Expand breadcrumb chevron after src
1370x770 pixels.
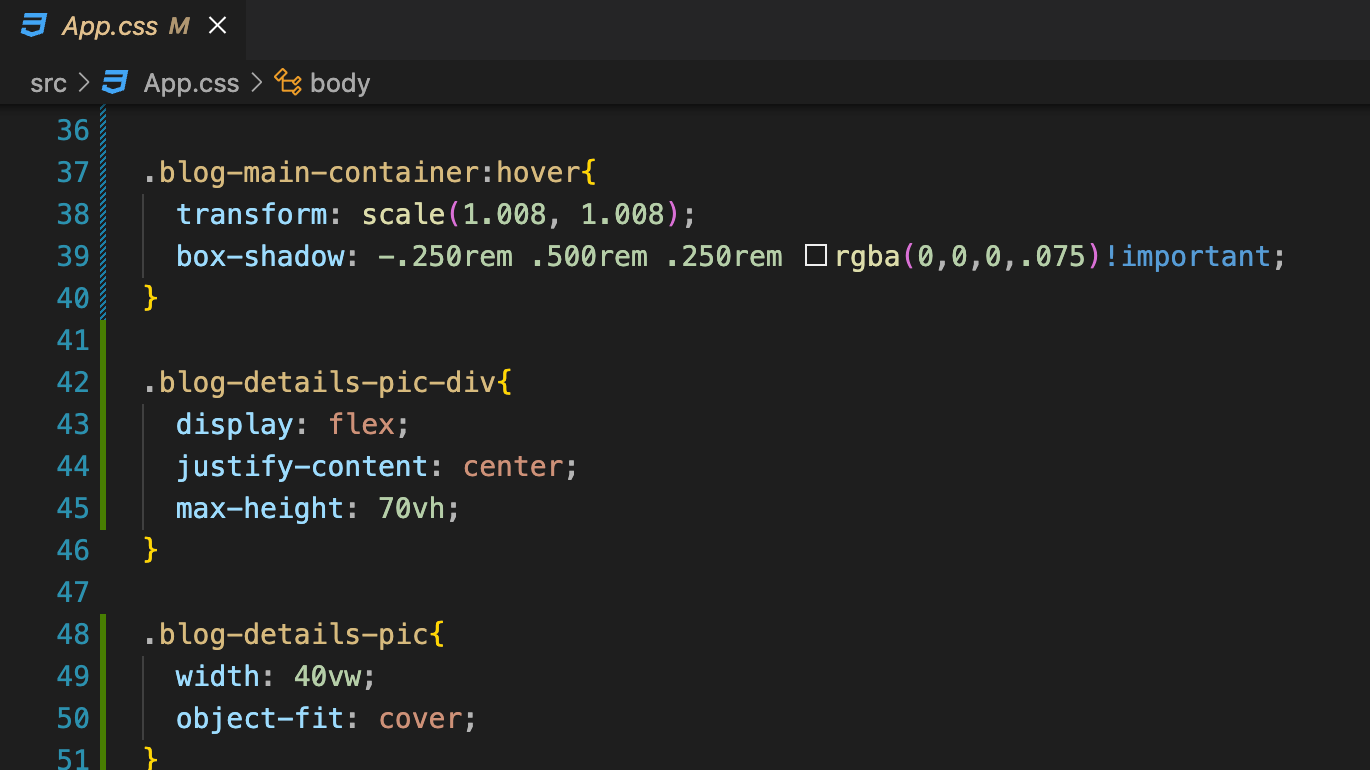tap(84, 83)
